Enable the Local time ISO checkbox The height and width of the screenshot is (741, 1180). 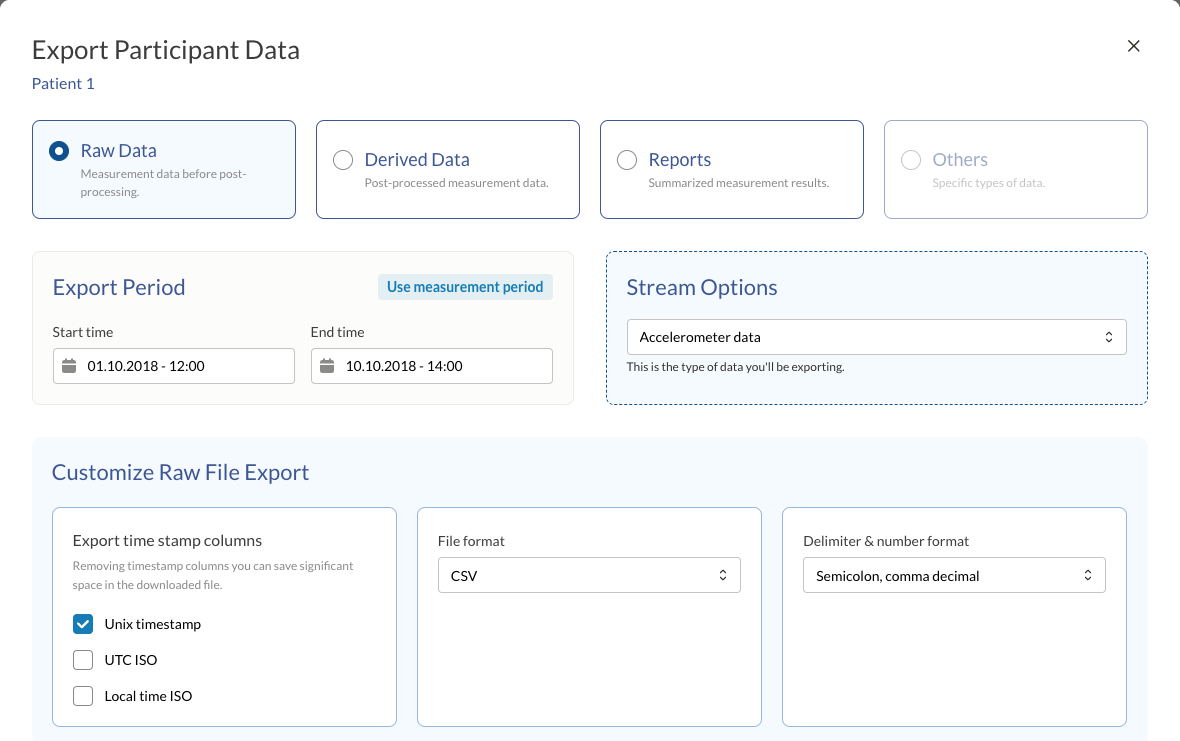coord(83,696)
